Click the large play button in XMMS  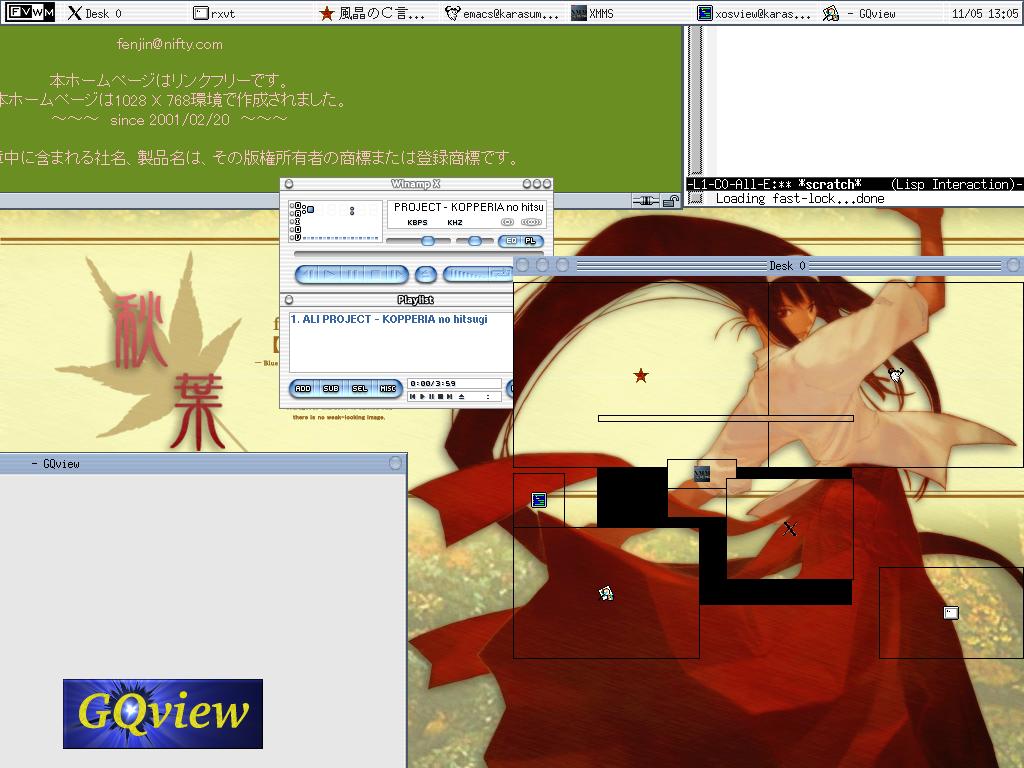tap(330, 274)
